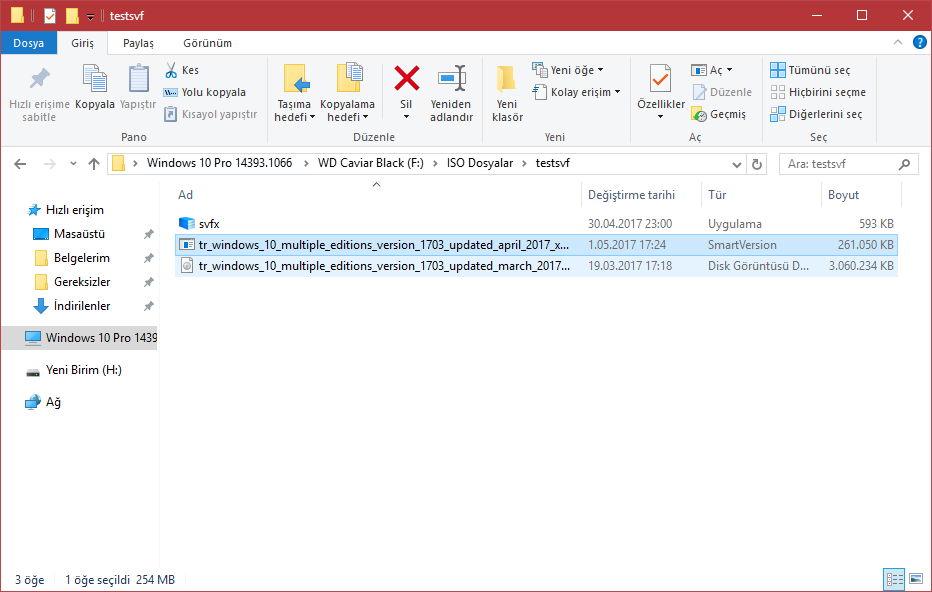
Task: Click Düzenle edit in the Aç group
Action: pyautogui.click(x=722, y=92)
